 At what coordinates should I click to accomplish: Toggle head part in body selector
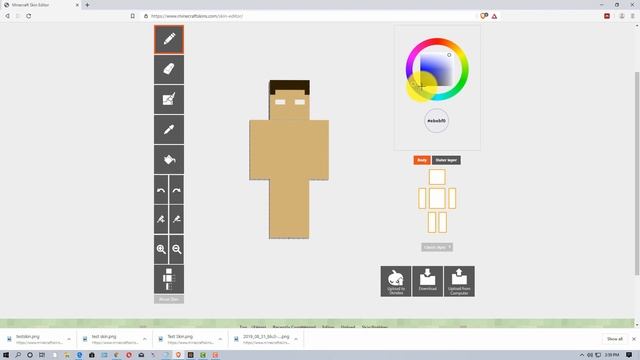point(437,177)
